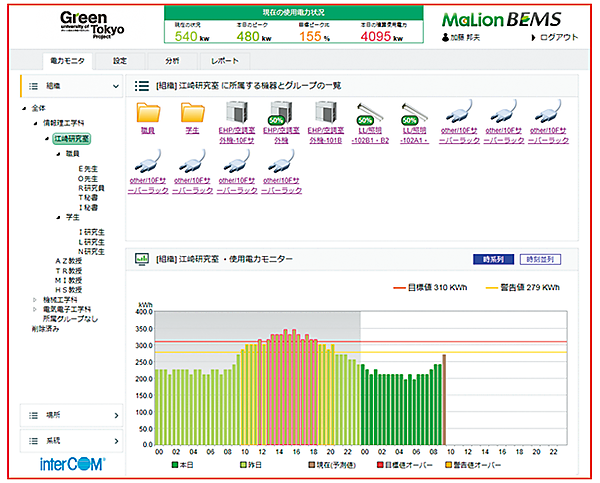Open the 設定 tab
The image size is (600, 483).
[x=120, y=61]
